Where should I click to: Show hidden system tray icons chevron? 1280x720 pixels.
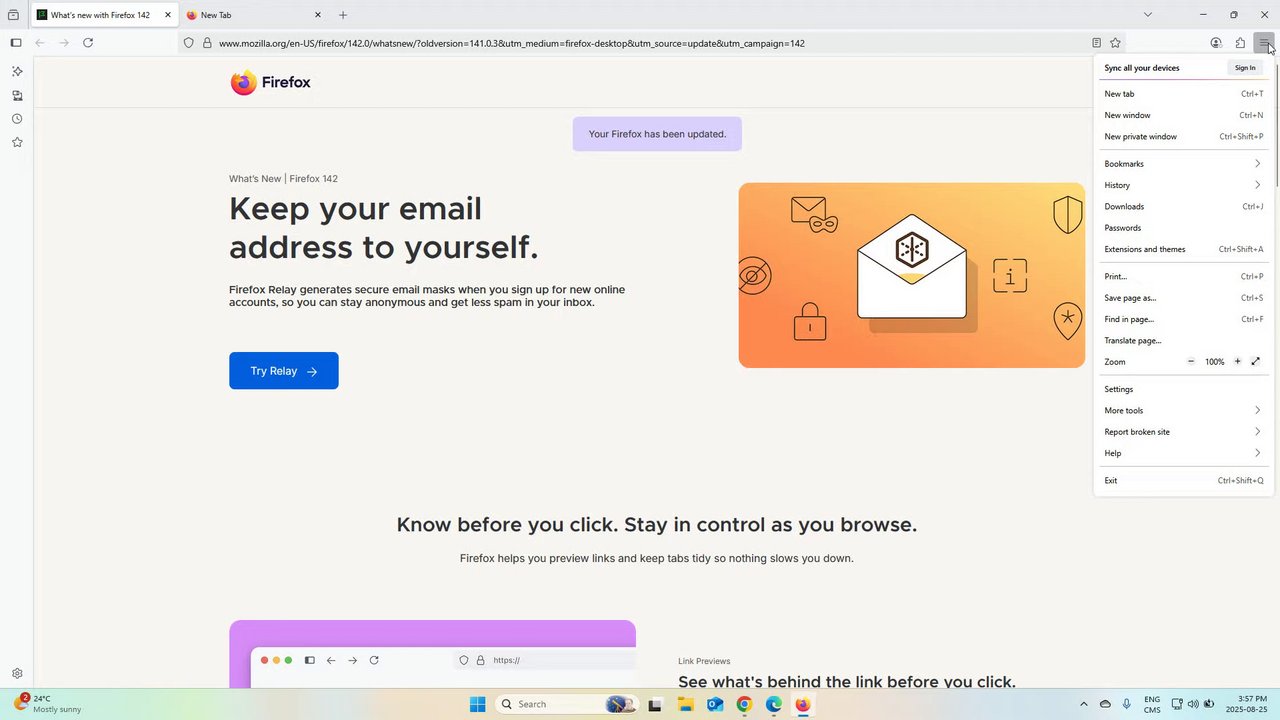coord(1083,704)
